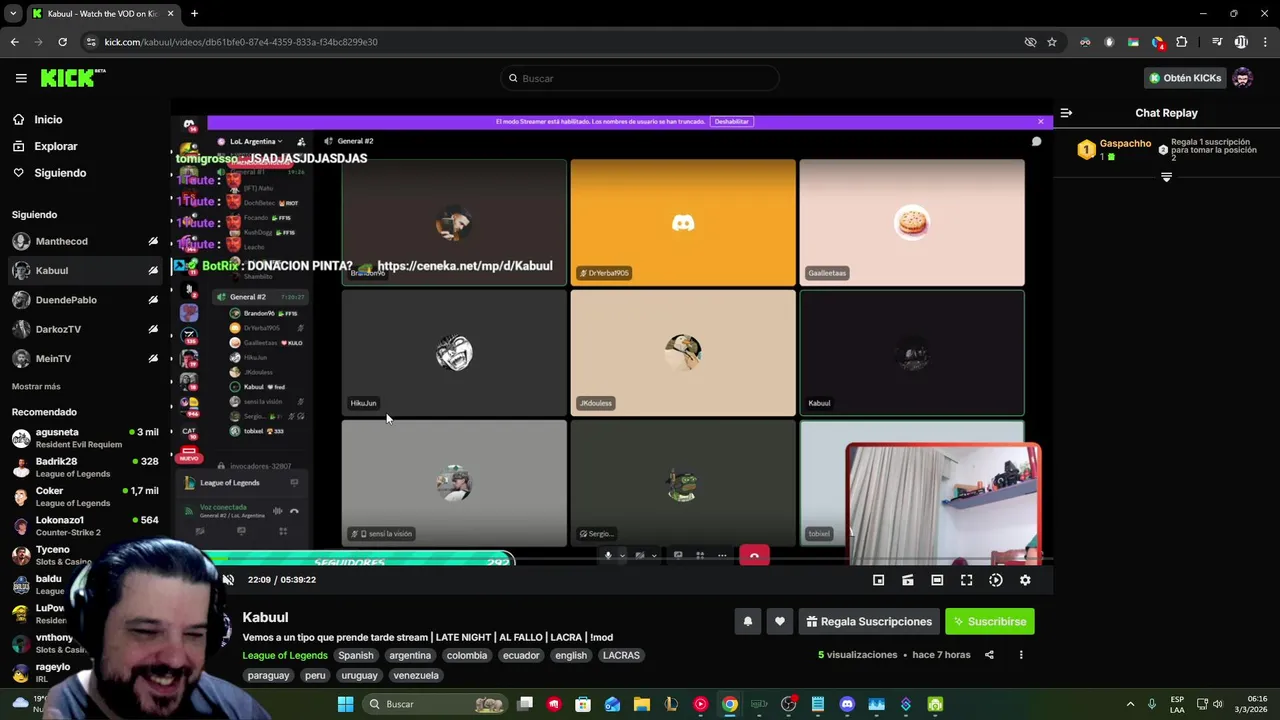Open recommended channel agusneta
Screen dimensions: 1280x720
85,438
